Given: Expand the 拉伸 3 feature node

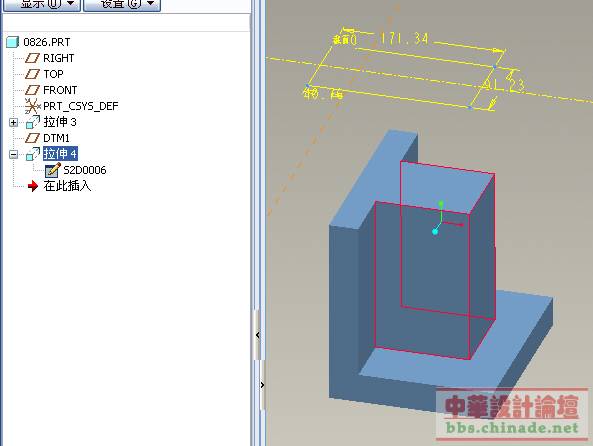Looking at the screenshot, I should pos(13,123).
